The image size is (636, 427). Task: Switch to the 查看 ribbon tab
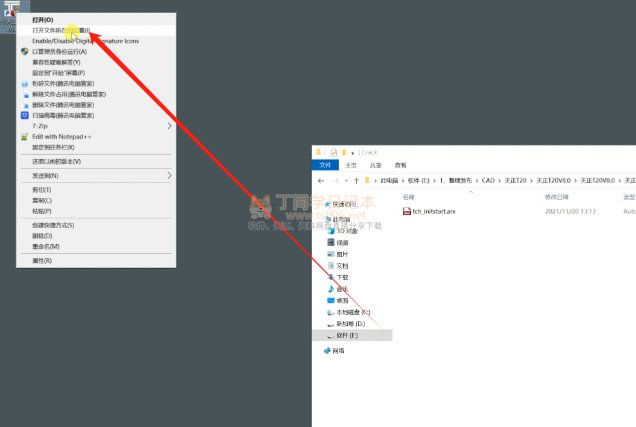(x=400, y=165)
